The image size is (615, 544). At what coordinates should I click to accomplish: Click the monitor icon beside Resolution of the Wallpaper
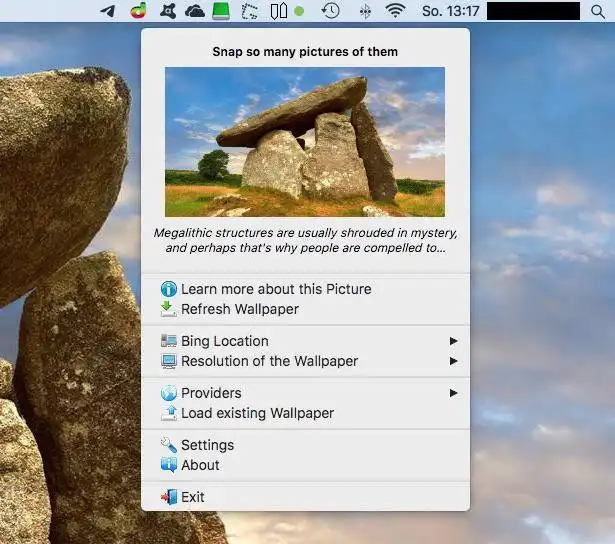click(169, 361)
